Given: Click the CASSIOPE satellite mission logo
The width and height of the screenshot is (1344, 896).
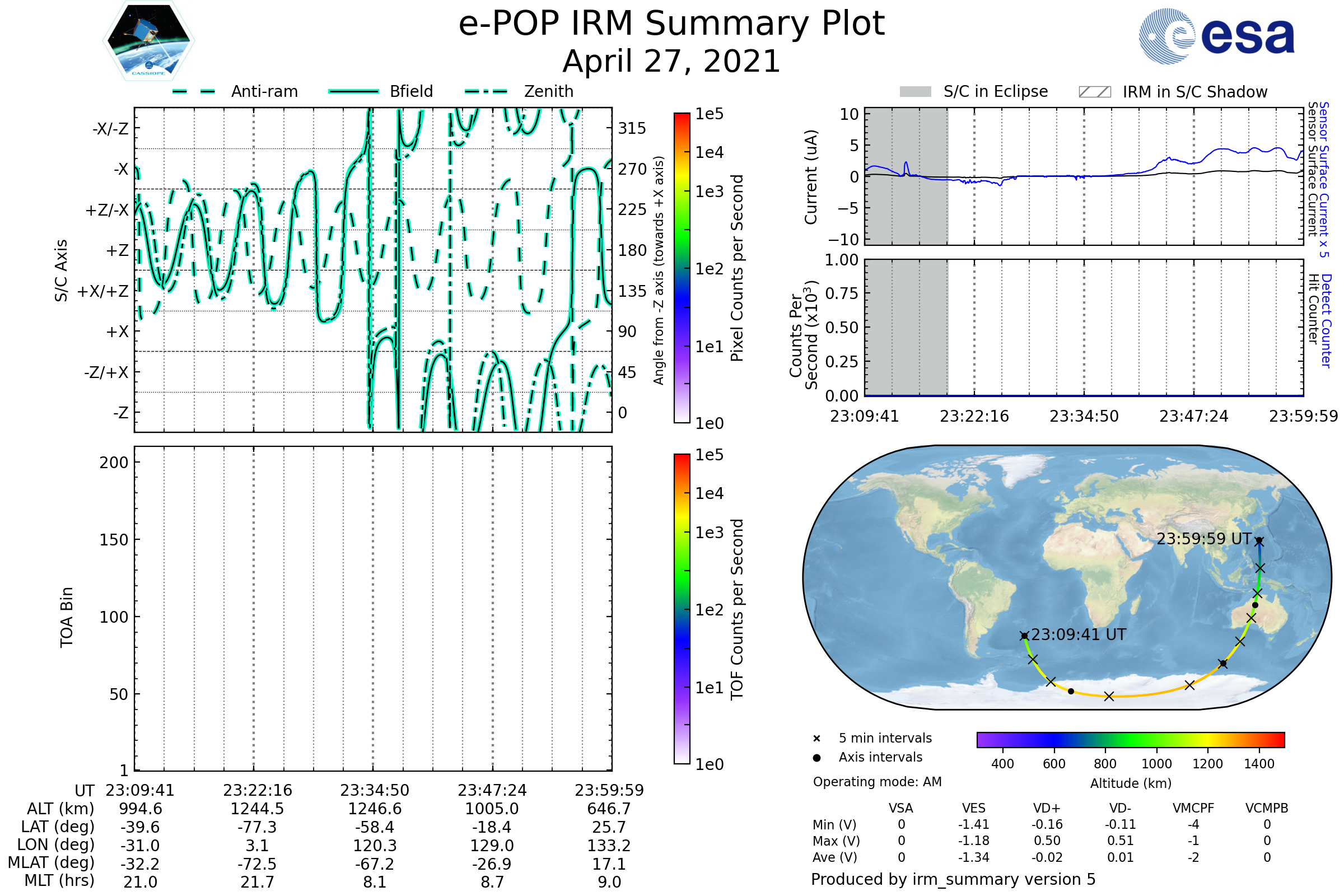Looking at the screenshot, I should [x=148, y=41].
